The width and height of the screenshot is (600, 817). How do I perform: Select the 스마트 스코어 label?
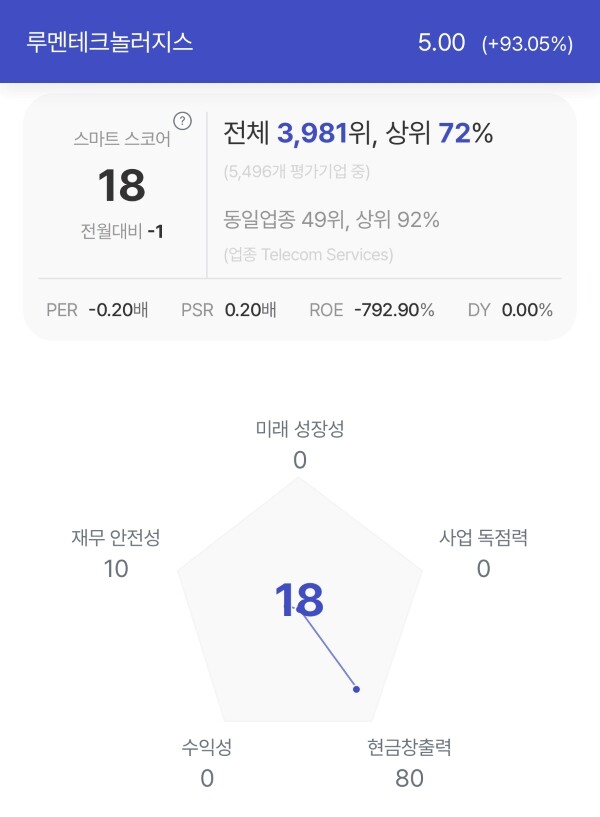click(122, 139)
